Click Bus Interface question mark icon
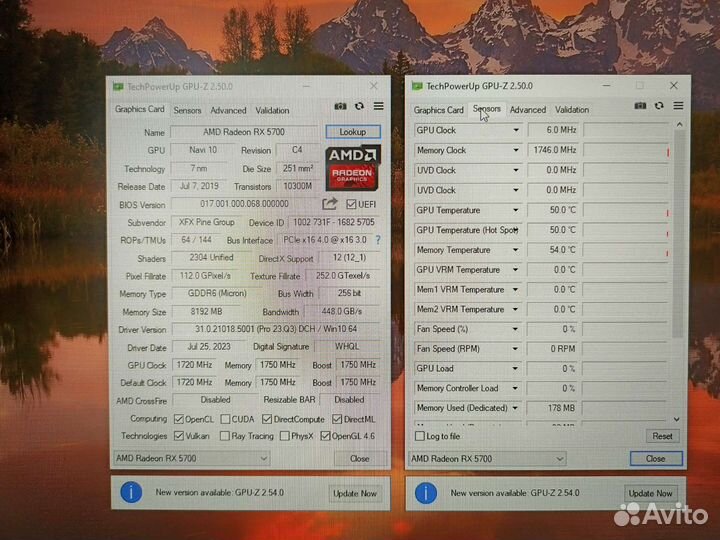 (378, 240)
